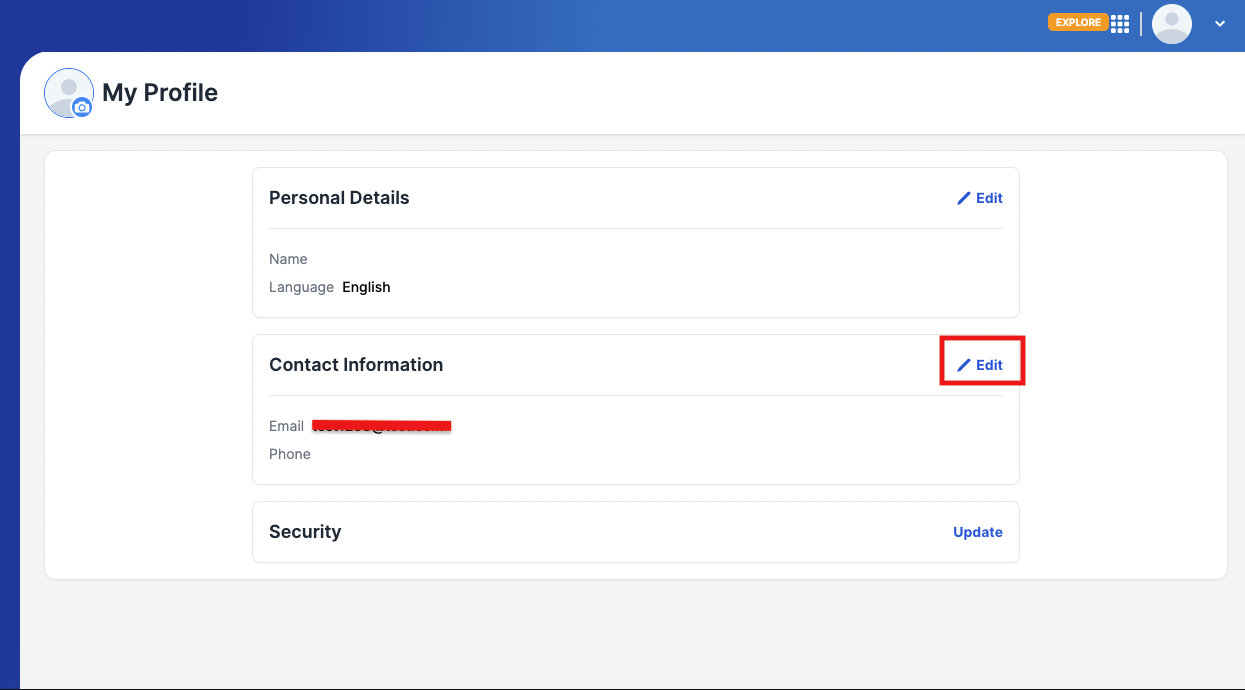Click the Name field under Personal Details
Viewport: 1245px width, 690px height.
288,259
